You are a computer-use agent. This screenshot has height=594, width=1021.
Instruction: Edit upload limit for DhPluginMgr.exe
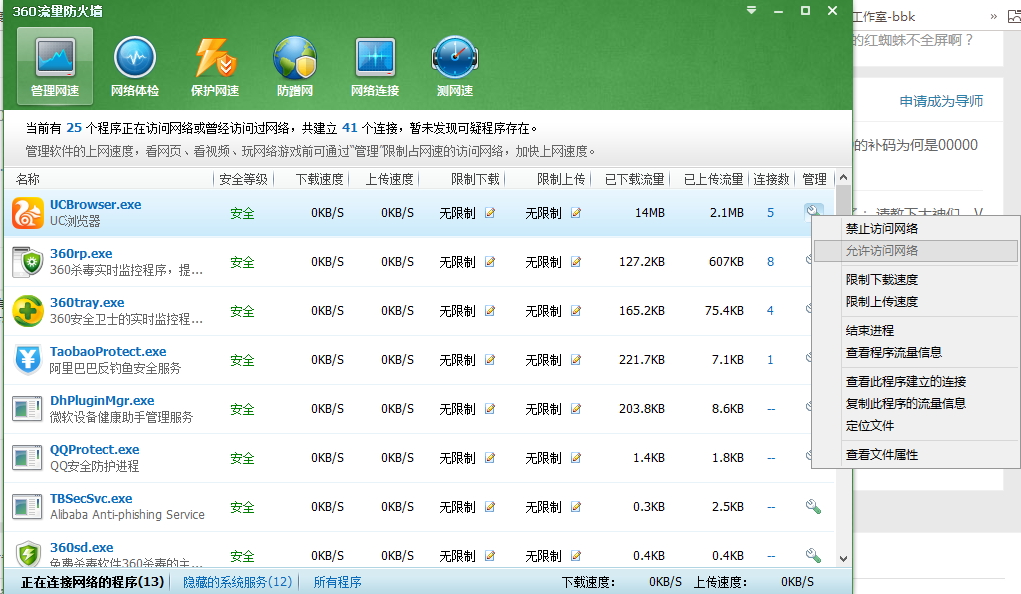click(576, 409)
